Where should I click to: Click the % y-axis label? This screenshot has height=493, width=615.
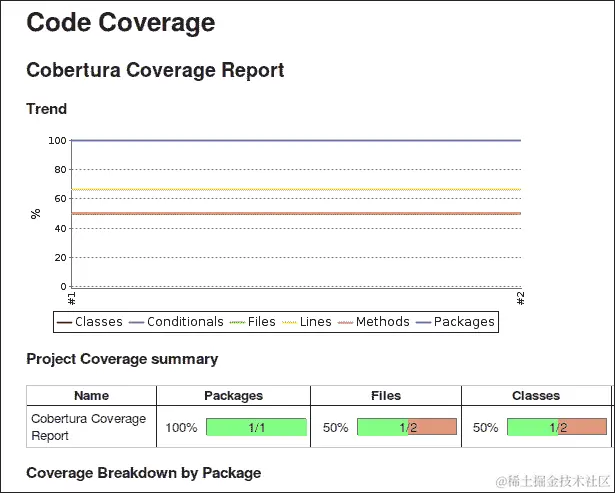click(x=35, y=214)
